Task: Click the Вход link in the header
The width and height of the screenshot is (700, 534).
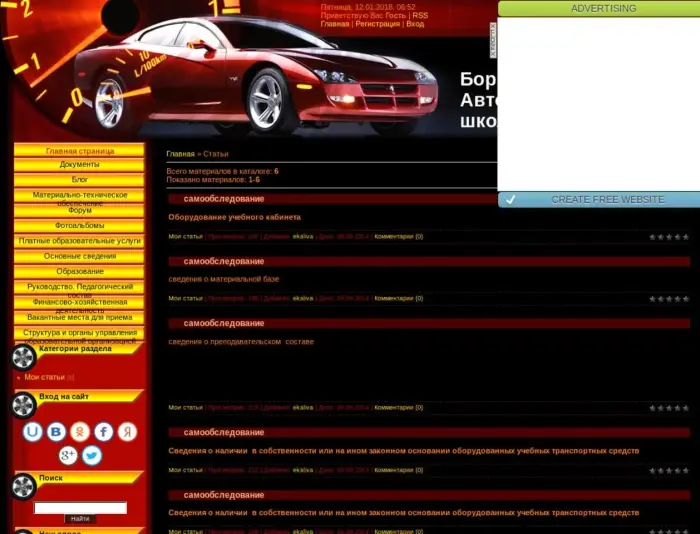Action: pyautogui.click(x=415, y=24)
